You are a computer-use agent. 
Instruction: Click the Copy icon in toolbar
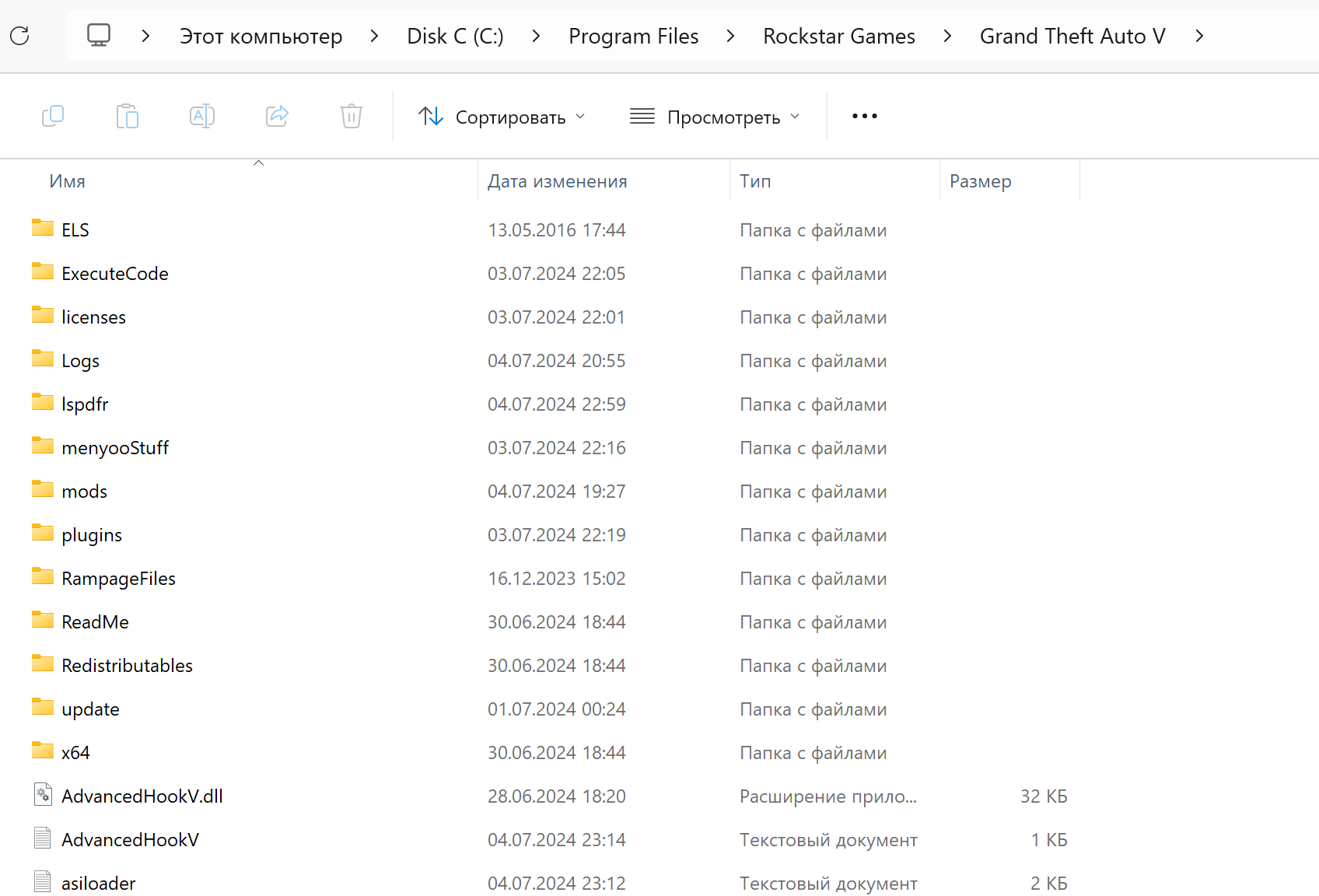tap(53, 117)
